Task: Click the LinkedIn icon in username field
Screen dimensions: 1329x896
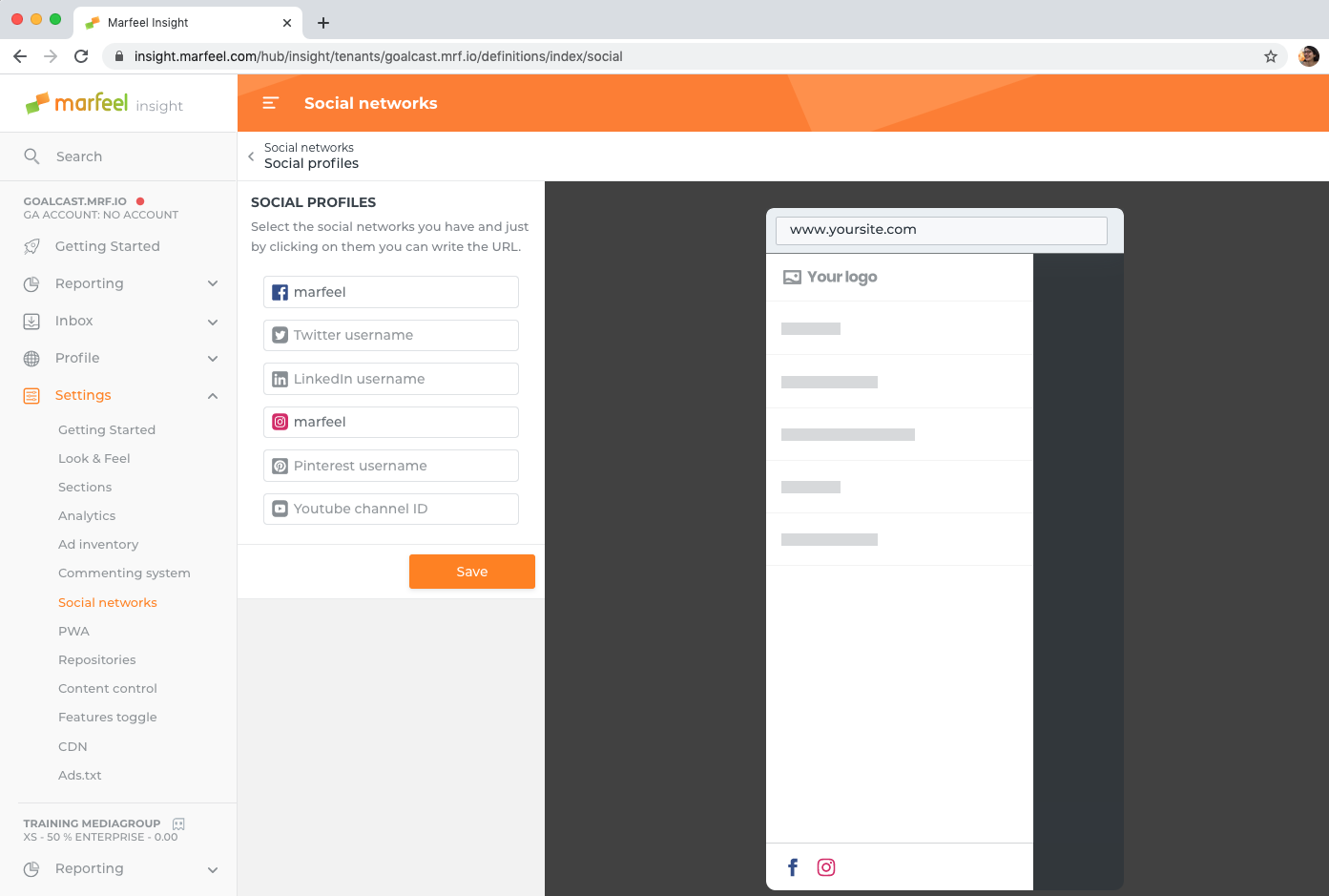Action: click(280, 379)
